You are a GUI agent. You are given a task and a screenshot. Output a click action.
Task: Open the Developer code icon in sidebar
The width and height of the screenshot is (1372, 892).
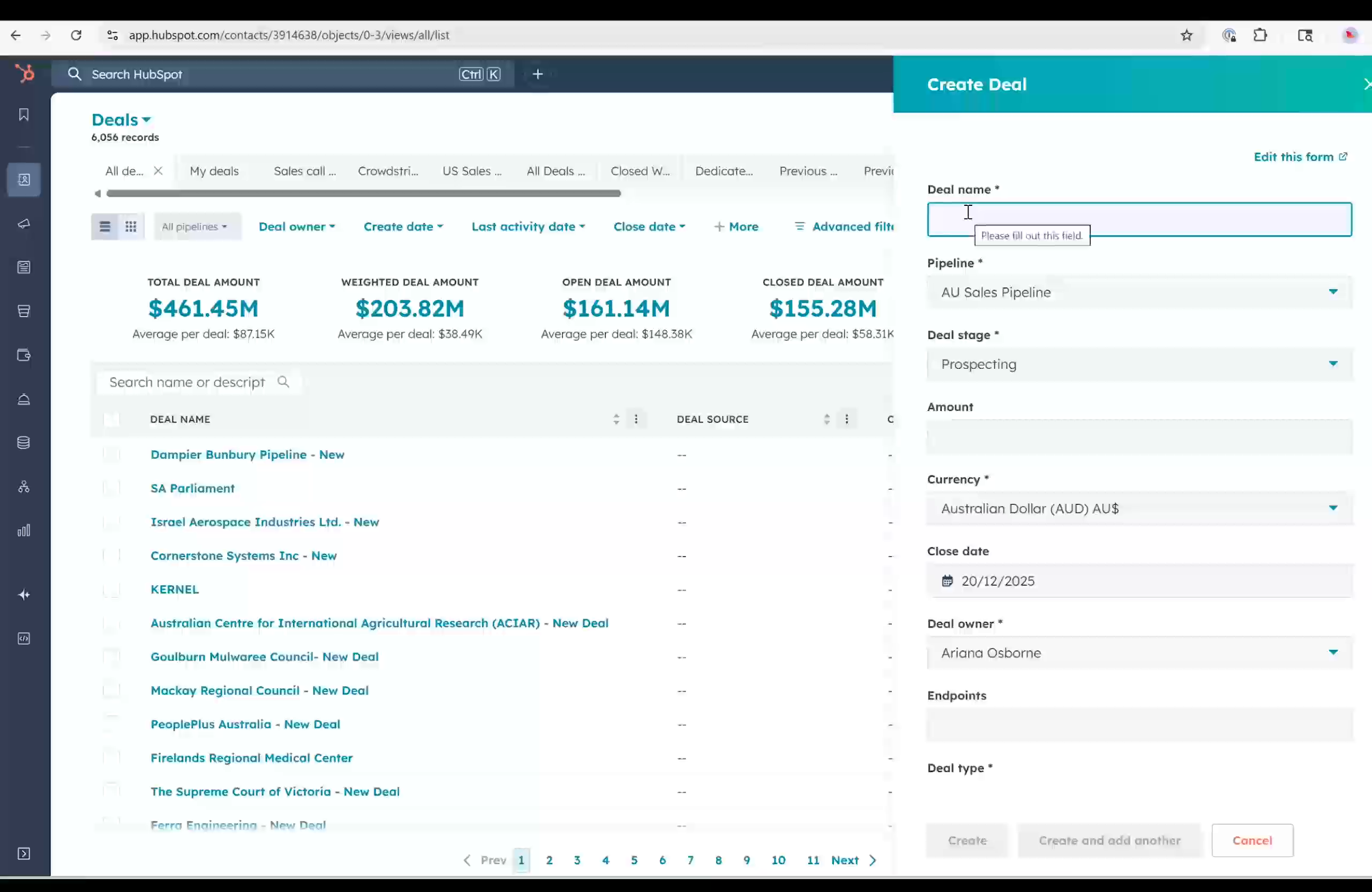click(24, 638)
